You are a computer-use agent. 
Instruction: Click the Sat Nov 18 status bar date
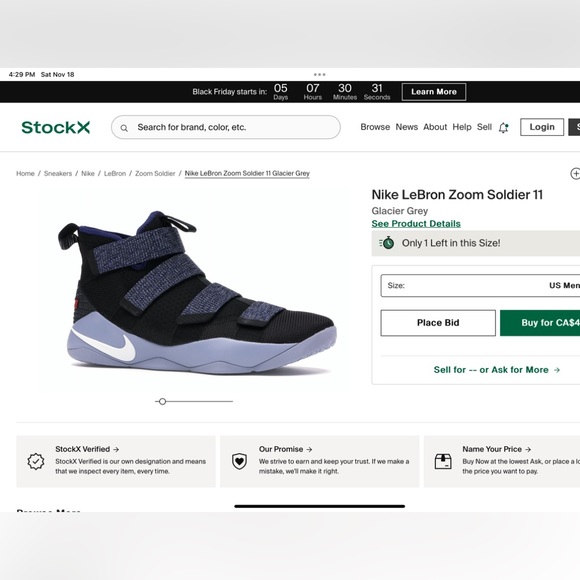[57, 74]
